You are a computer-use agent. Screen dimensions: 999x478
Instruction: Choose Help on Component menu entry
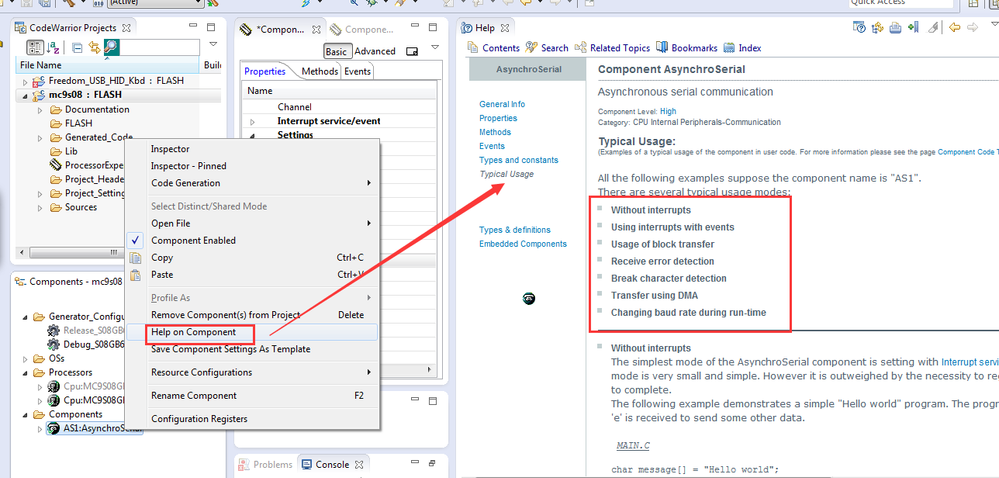coord(252,332)
